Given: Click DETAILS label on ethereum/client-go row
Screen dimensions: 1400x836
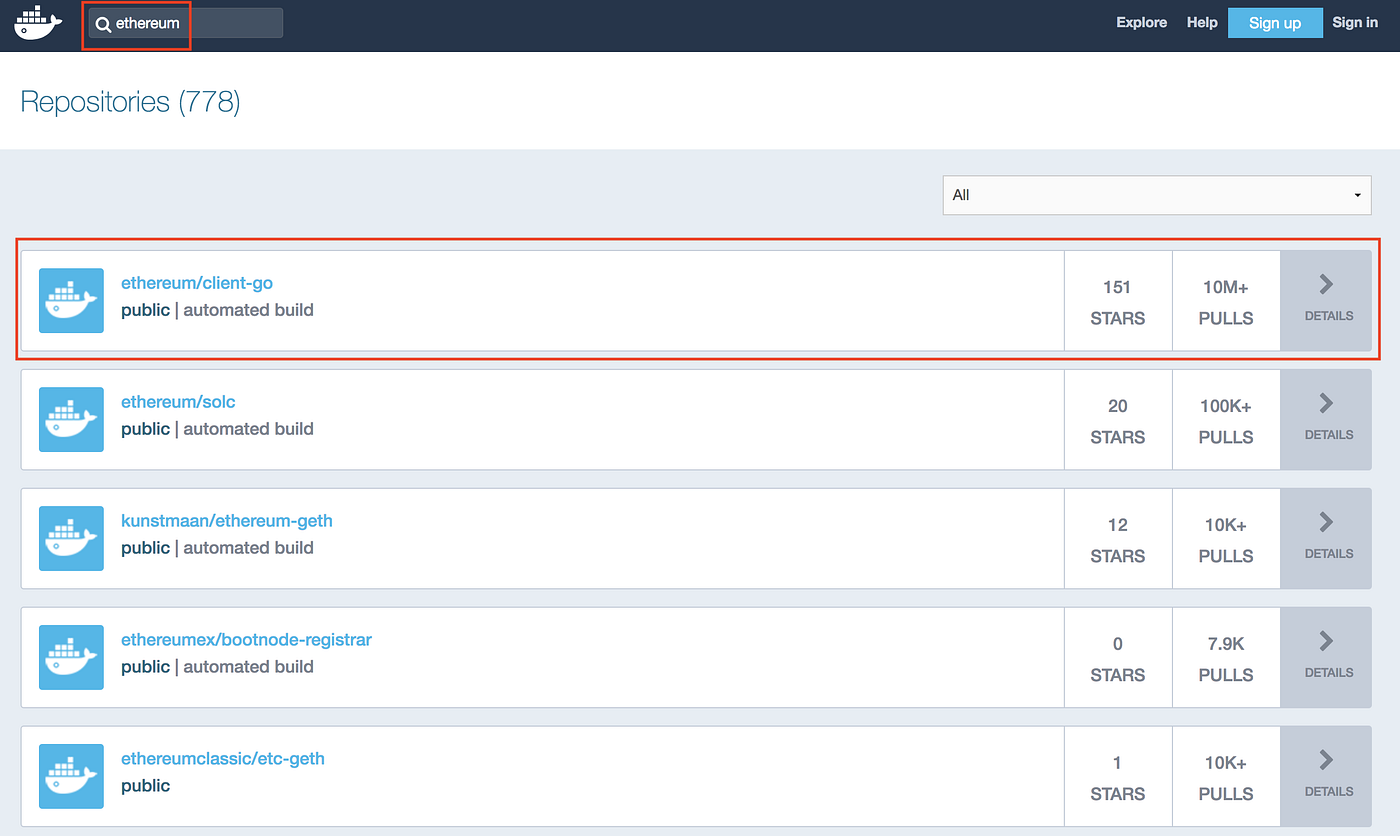Looking at the screenshot, I should 1329,316.
